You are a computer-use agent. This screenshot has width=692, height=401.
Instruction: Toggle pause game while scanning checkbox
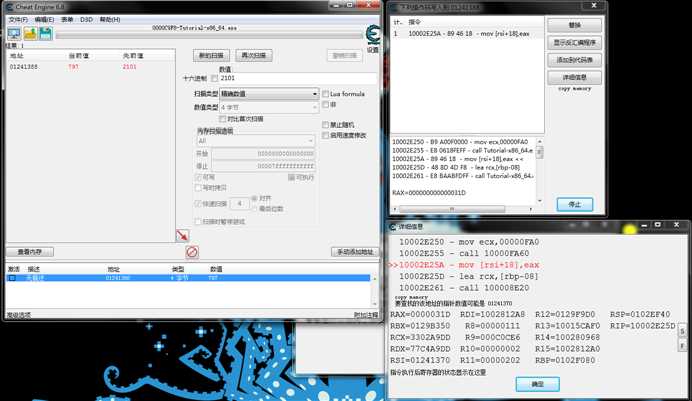tap(198, 221)
